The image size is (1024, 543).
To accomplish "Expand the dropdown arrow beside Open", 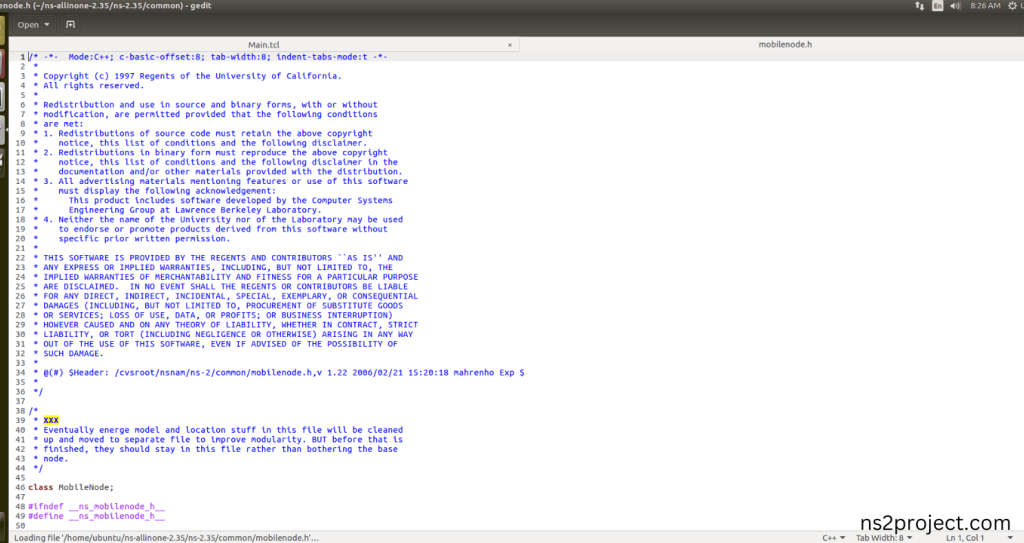I will [x=47, y=25].
